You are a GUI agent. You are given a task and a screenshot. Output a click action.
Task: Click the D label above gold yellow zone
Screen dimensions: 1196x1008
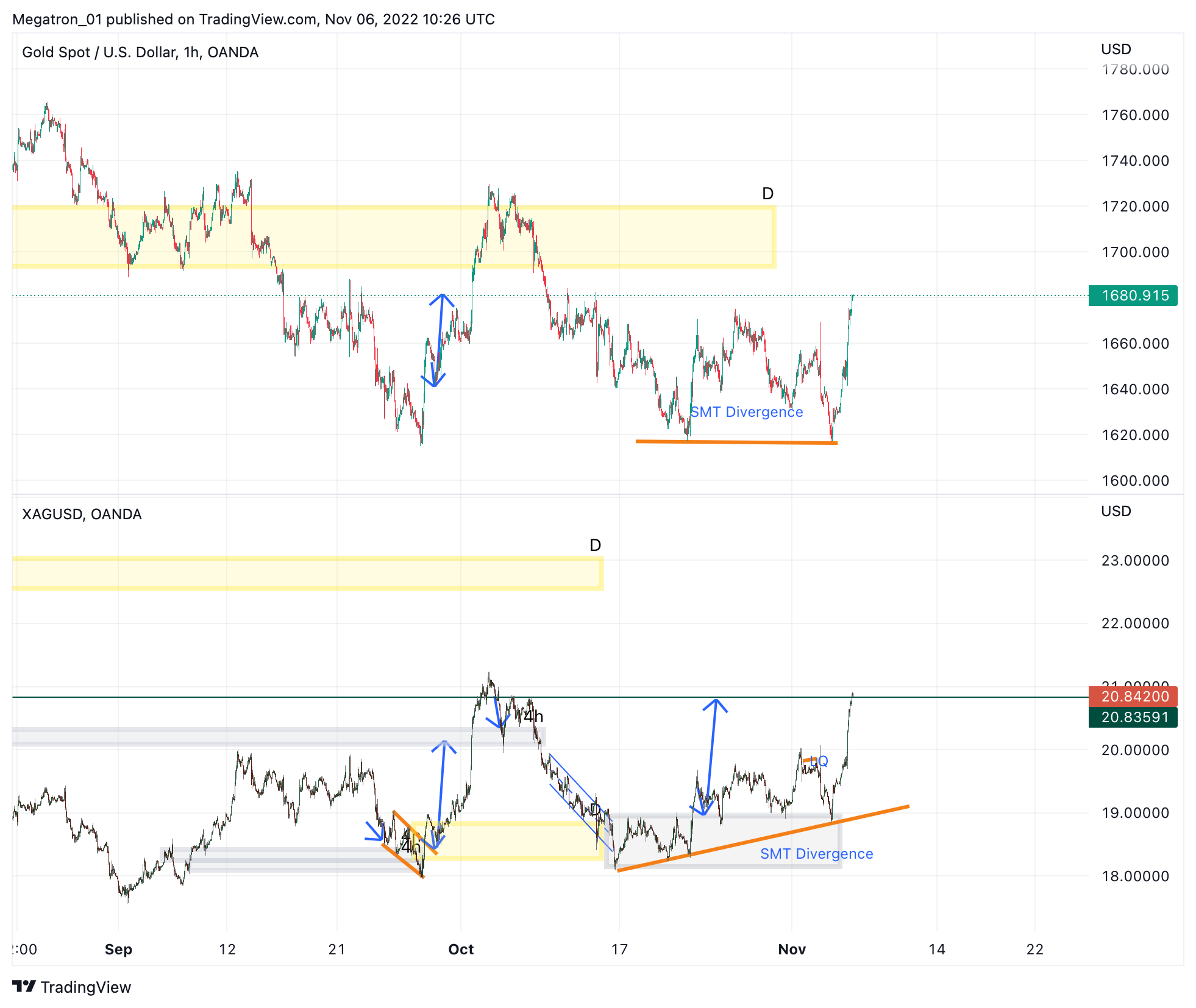click(768, 194)
